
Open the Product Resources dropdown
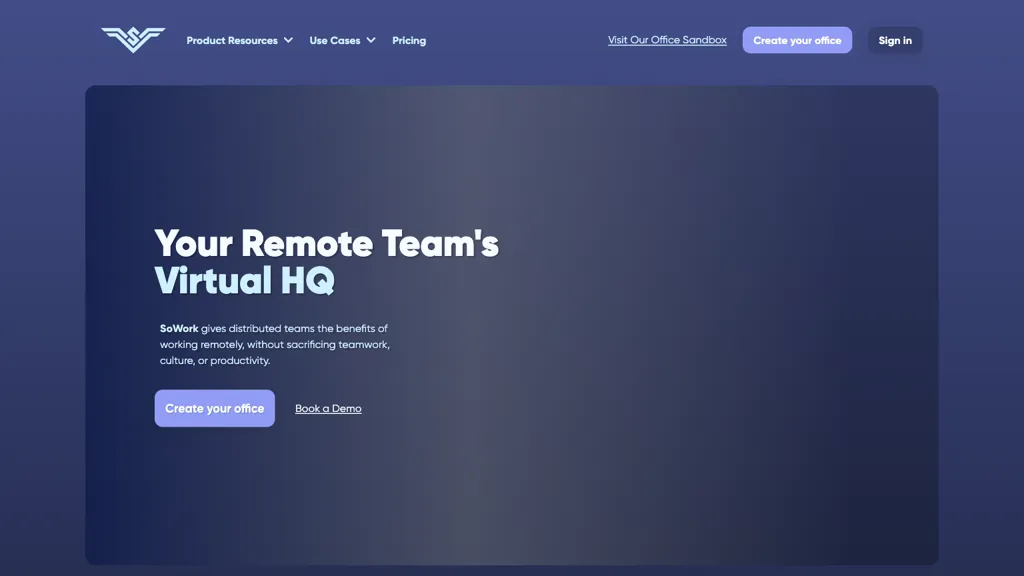(232, 40)
